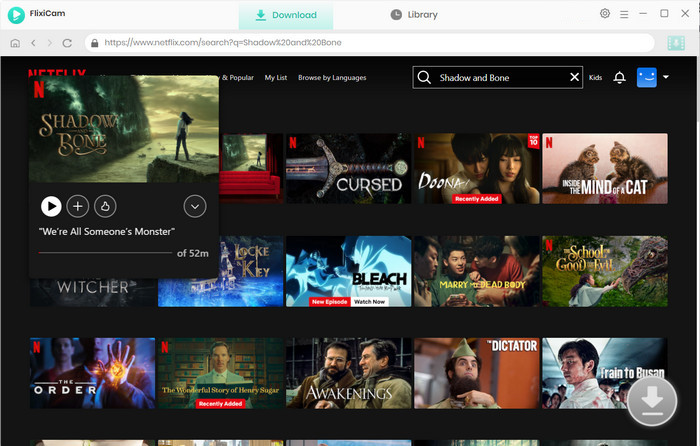Switch to the Download tab
700x446 pixels.
click(286, 15)
